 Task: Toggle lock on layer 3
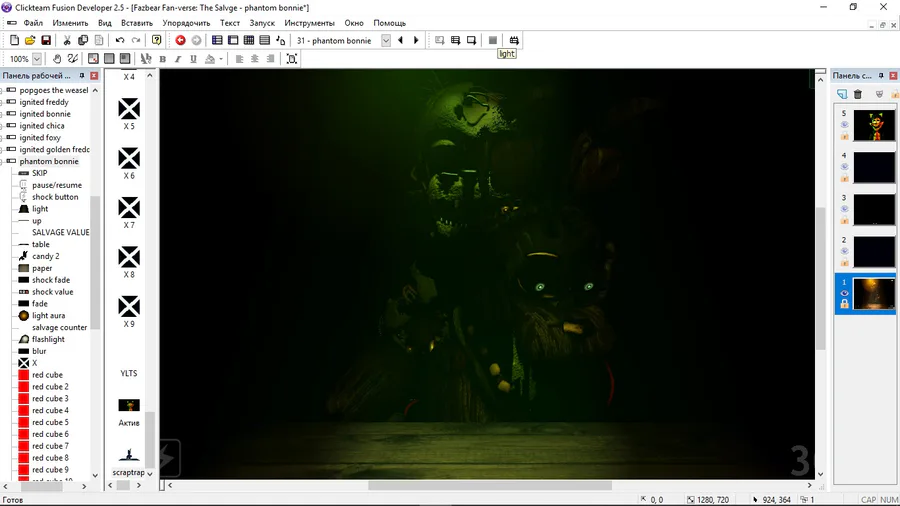844,220
